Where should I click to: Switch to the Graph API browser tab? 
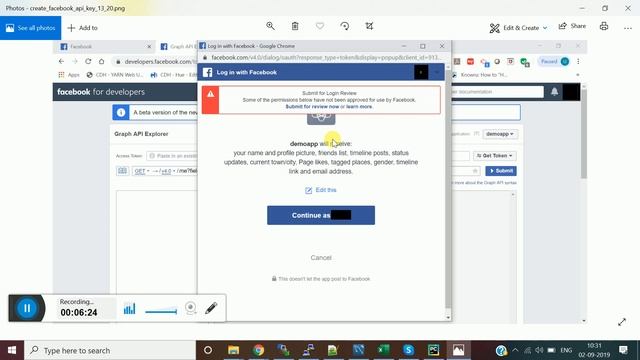coord(178,47)
